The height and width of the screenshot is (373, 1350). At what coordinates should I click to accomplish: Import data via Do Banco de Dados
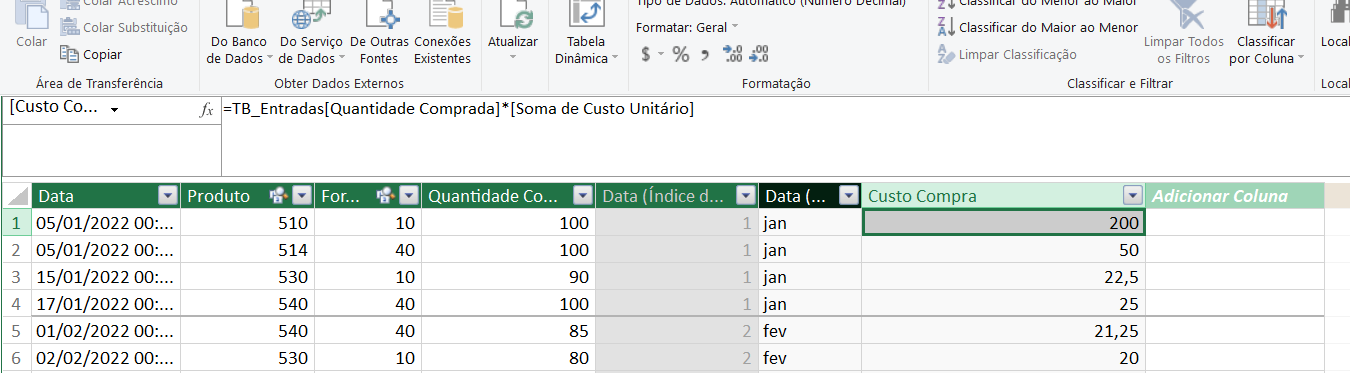(238, 35)
